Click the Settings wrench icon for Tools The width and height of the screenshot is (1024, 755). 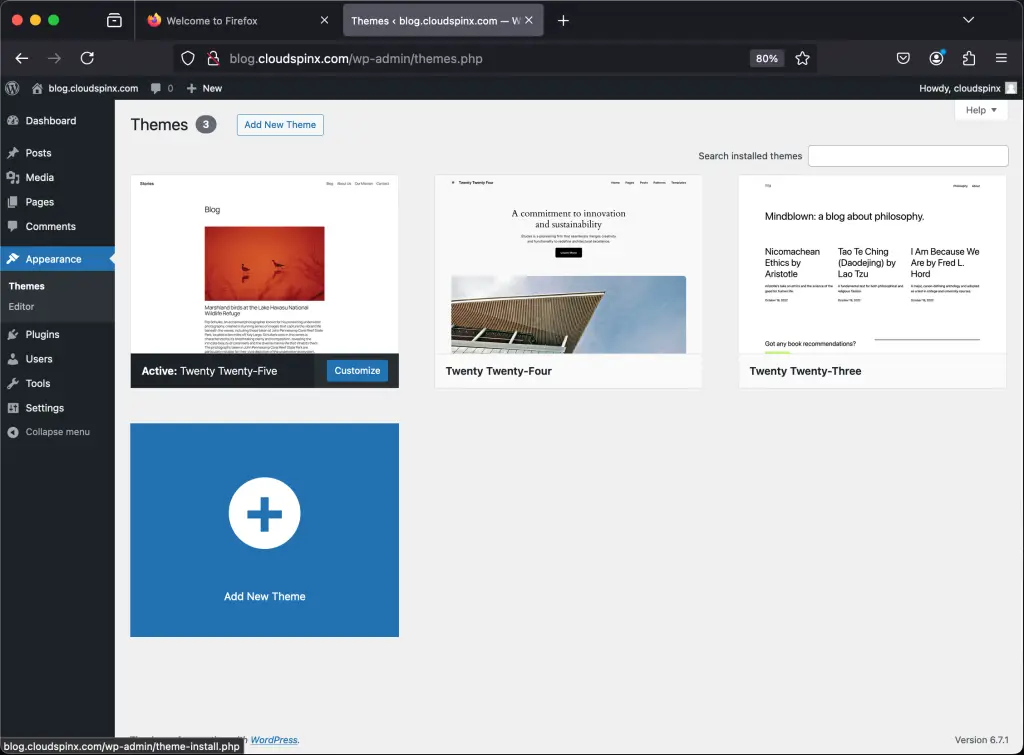pyautogui.click(x=15, y=383)
